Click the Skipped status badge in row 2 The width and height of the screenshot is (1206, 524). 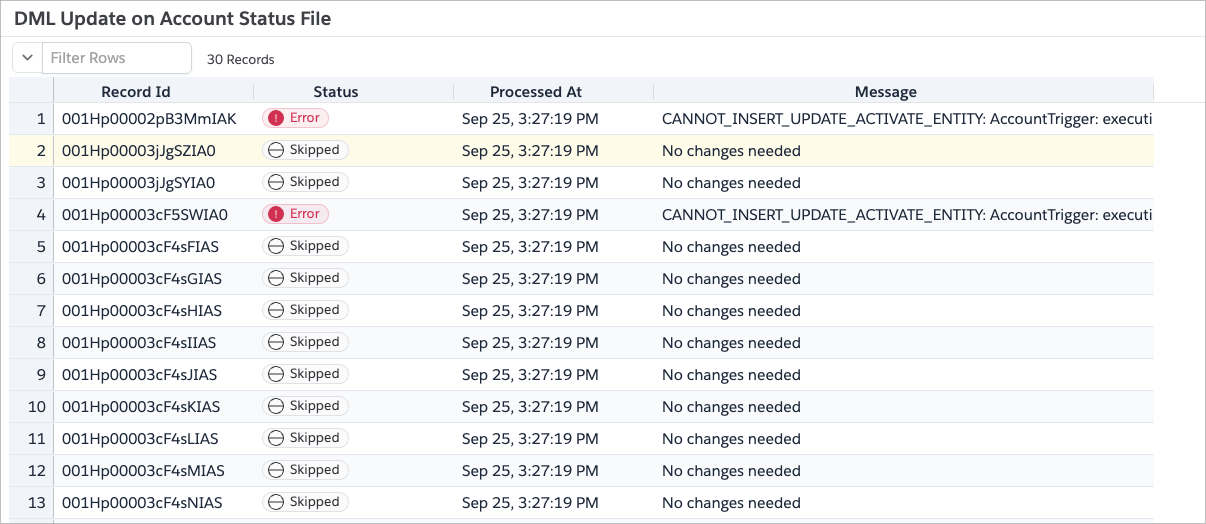pos(305,150)
